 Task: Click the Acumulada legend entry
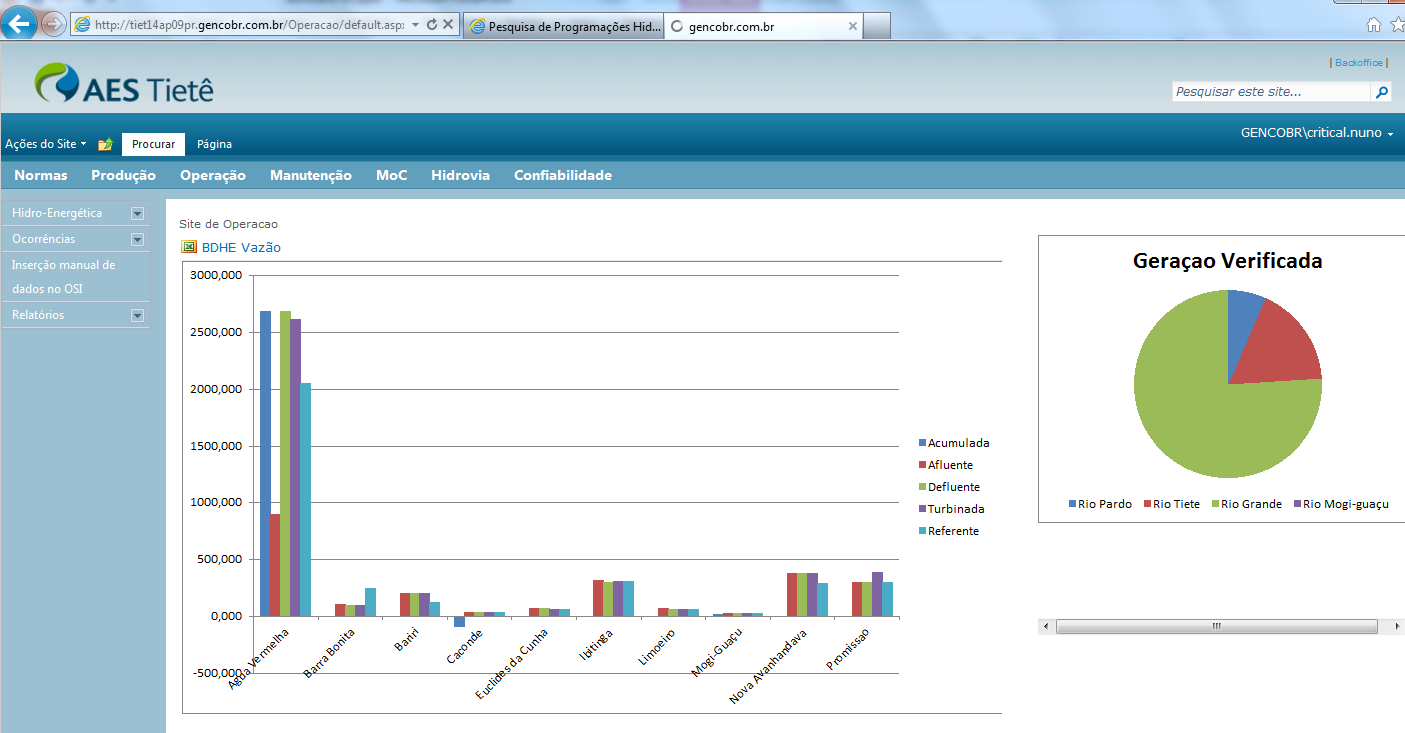click(x=955, y=443)
